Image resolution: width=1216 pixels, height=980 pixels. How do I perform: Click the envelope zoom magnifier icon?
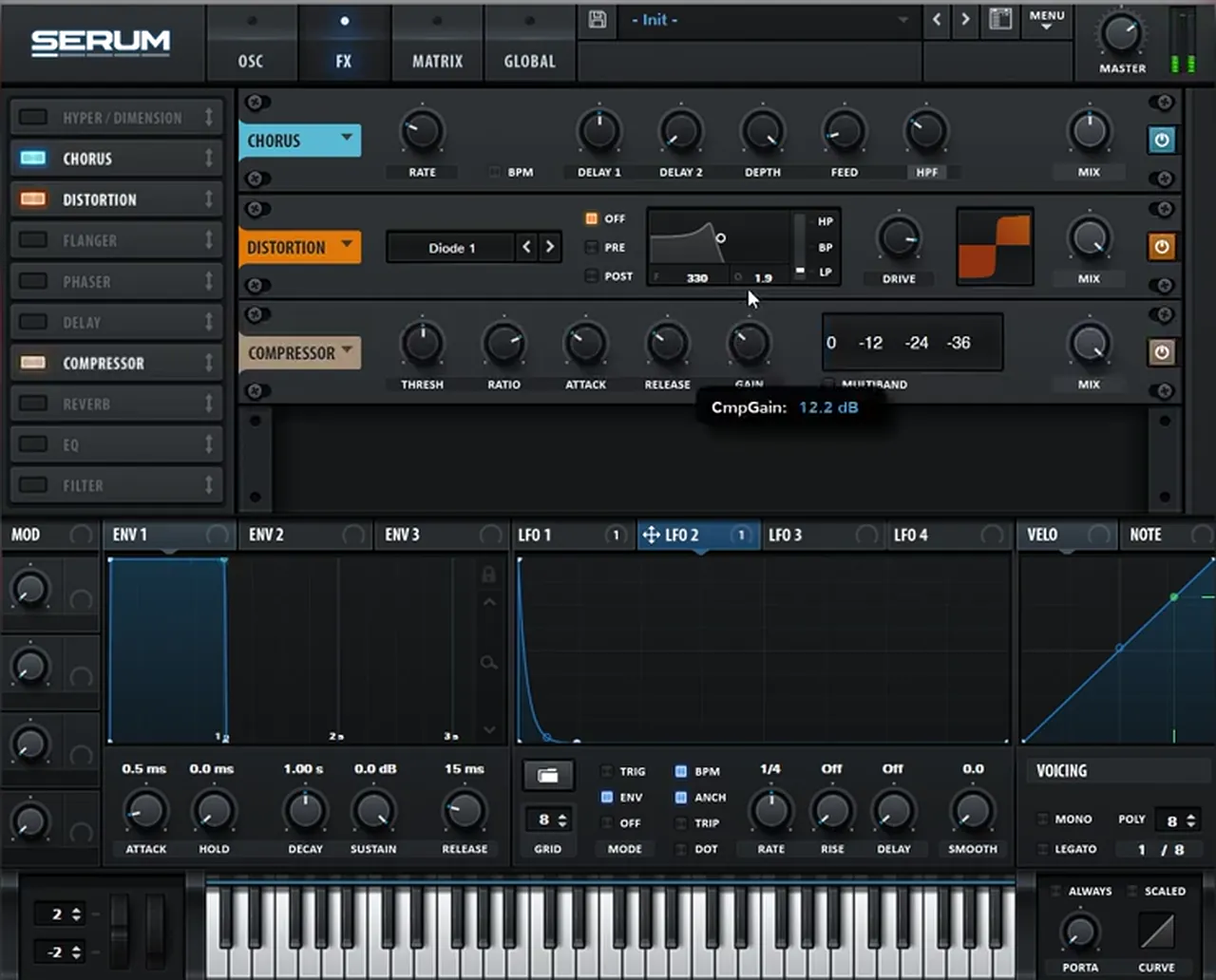pos(488,663)
